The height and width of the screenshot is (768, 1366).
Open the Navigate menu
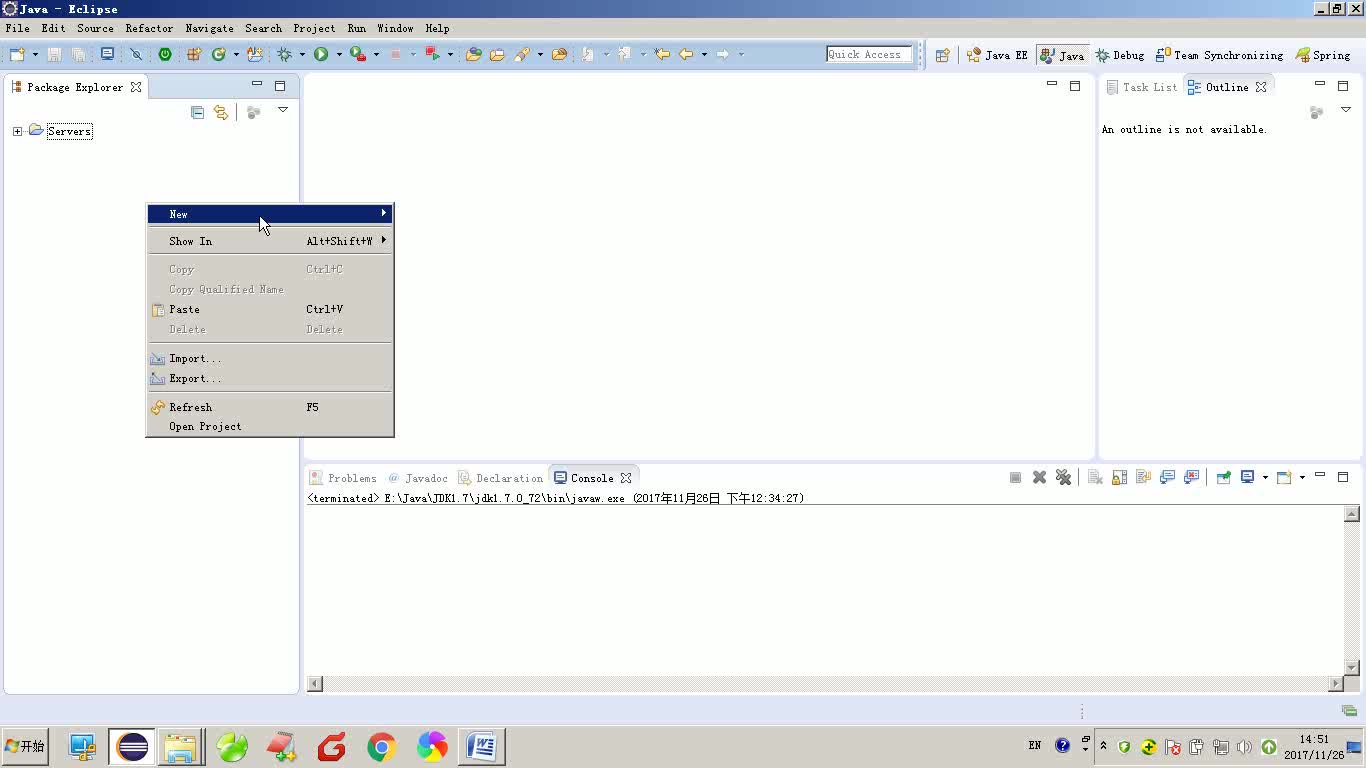pos(209,28)
